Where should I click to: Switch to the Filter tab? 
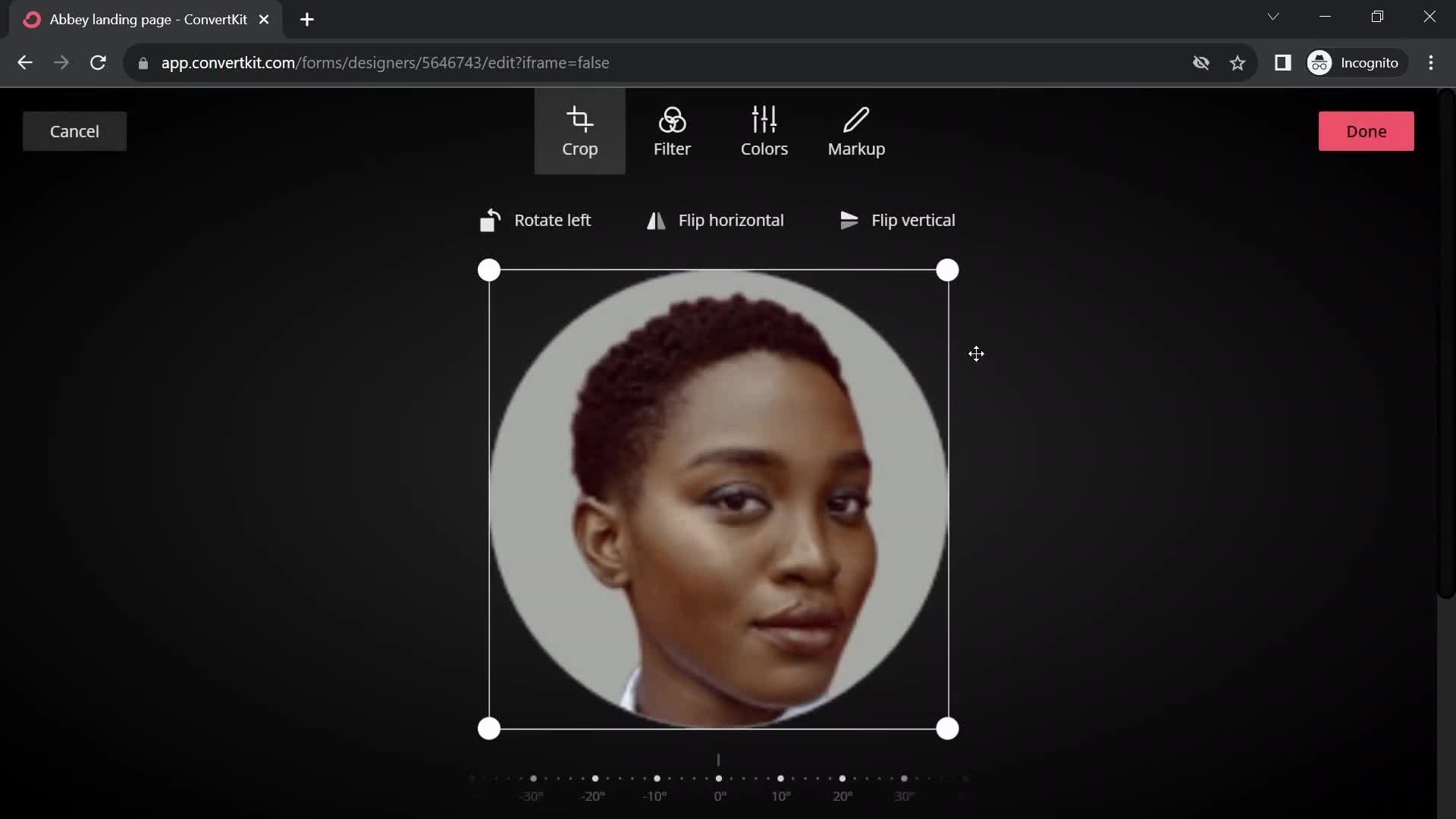tap(672, 131)
